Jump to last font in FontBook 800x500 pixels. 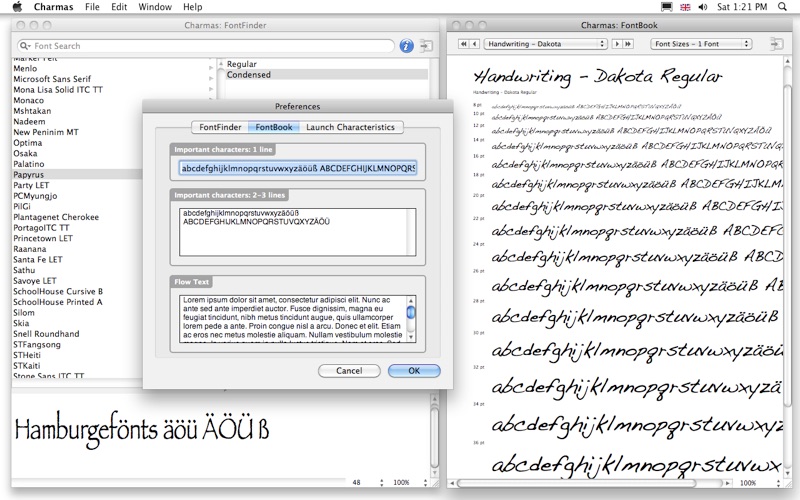[628, 44]
